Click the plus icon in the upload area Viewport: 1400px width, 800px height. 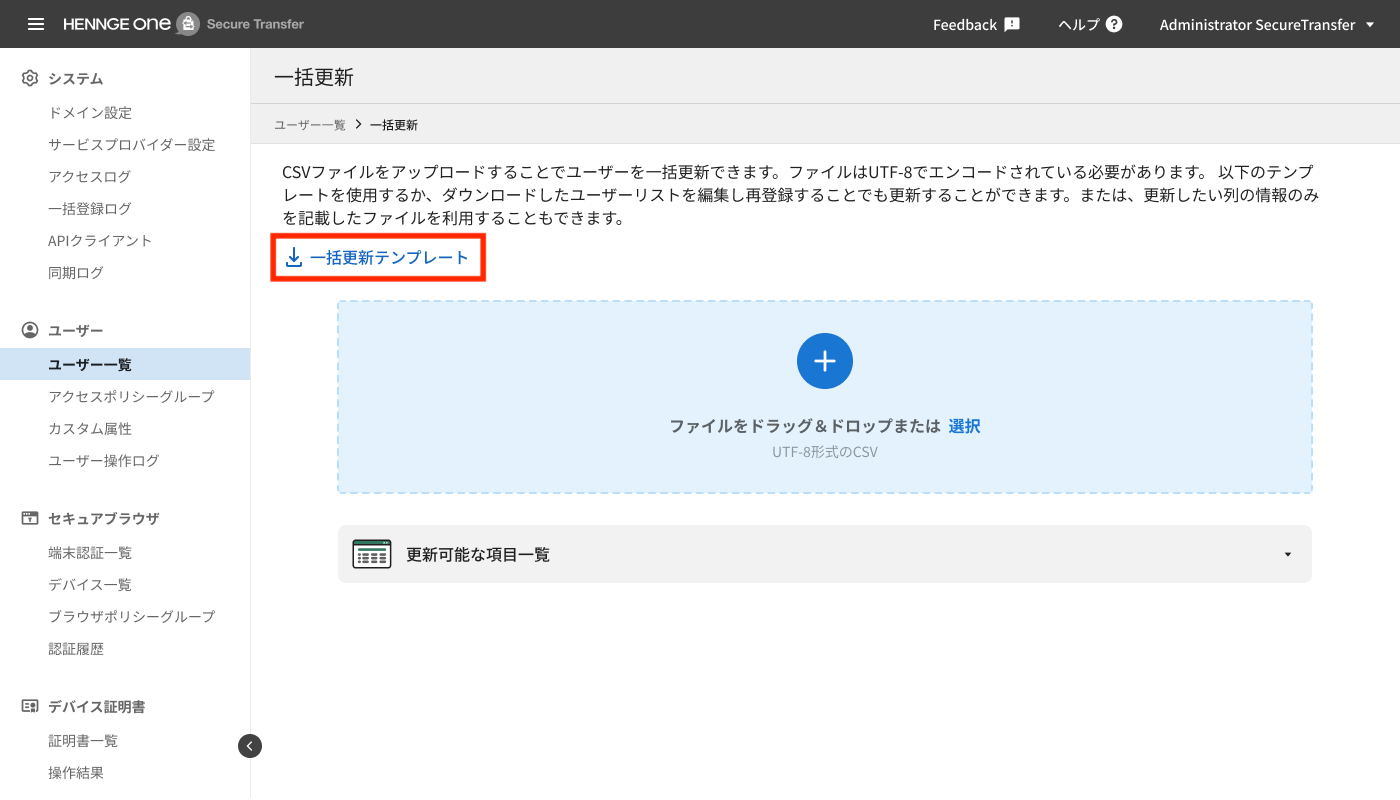[x=824, y=361]
